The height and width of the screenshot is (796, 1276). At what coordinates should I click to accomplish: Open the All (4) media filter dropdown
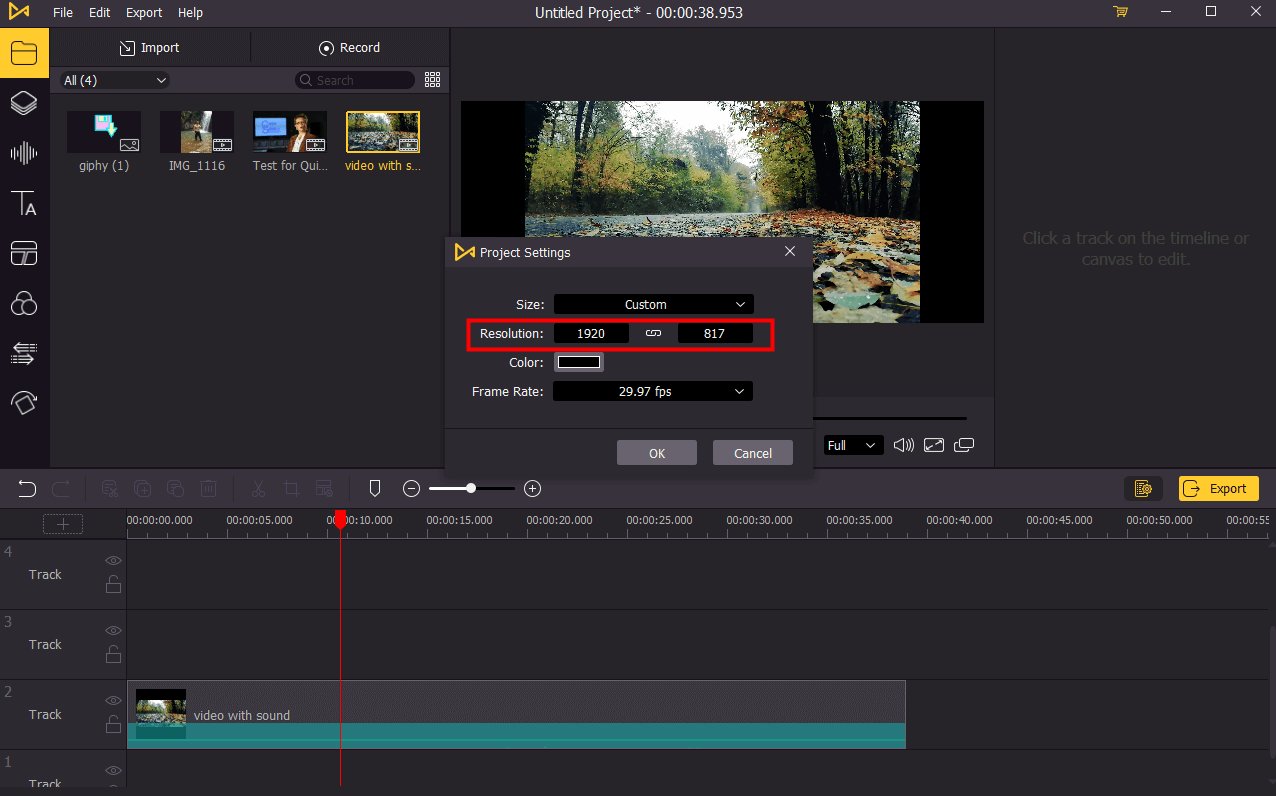[115, 80]
